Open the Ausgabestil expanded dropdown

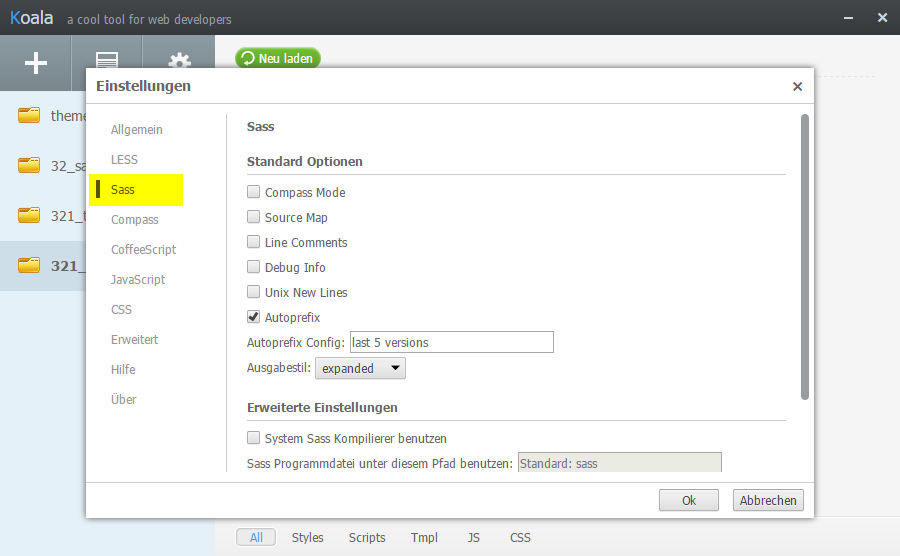[x=360, y=369]
